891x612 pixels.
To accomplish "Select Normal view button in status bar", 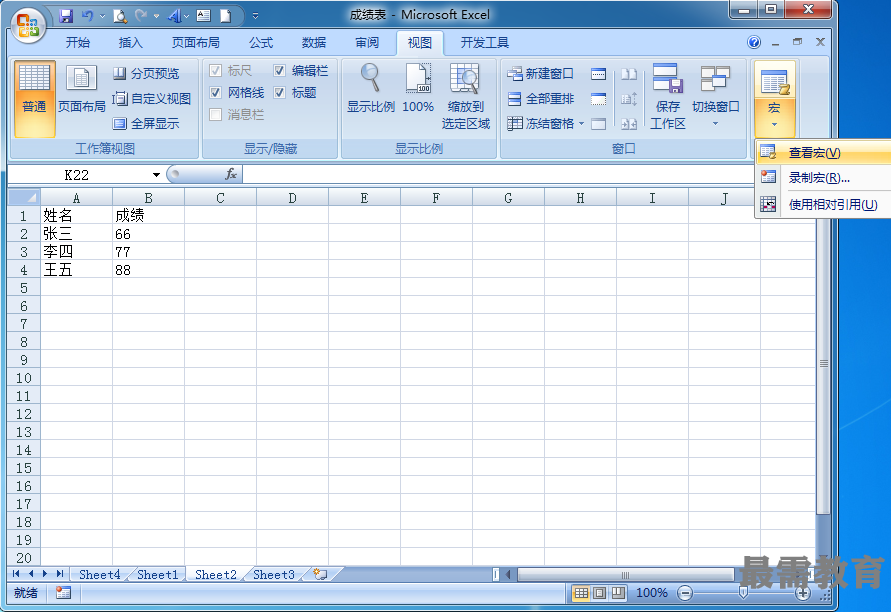I will (581, 593).
